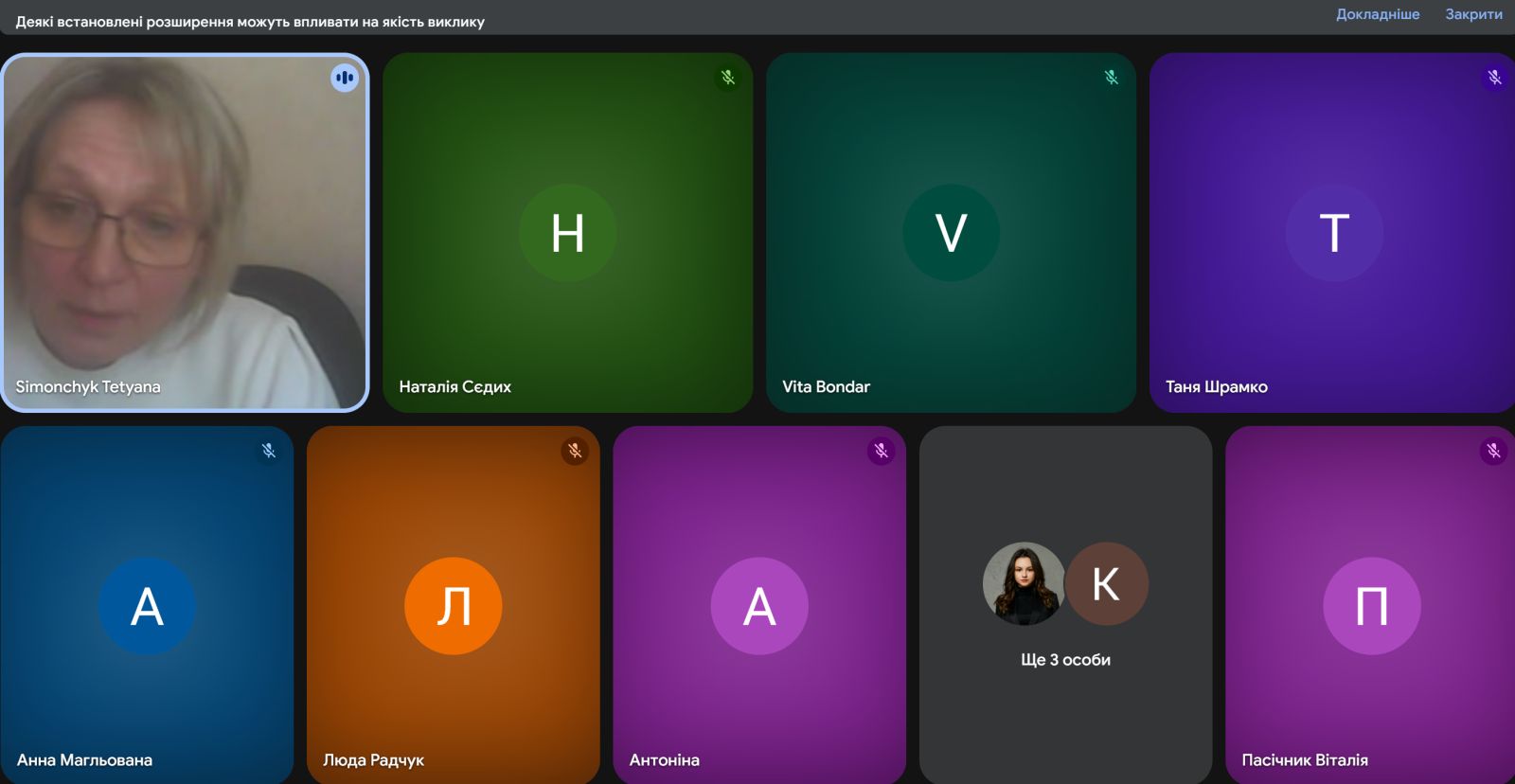1515x784 pixels.
Task: Click muted mic icon on Антоніна tile
Action: pos(882,451)
